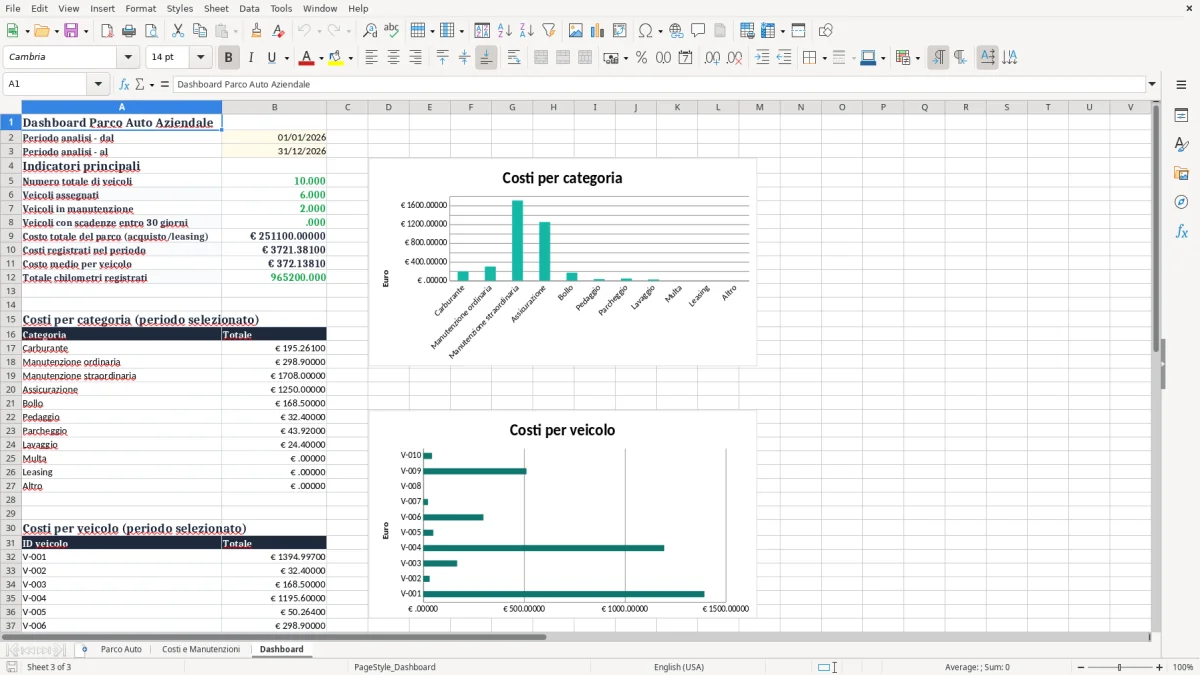Screen dimensions: 1200x675
Task: Insert hyperlink globe icon
Action: 676,31
